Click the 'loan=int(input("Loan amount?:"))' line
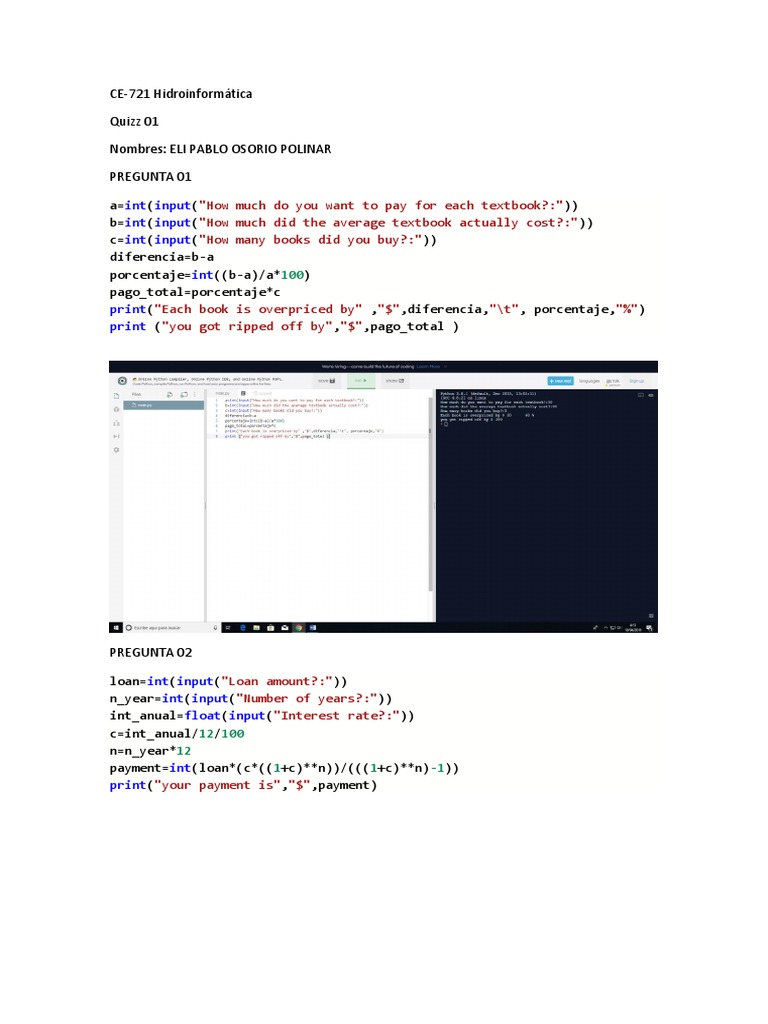Viewport: 768px width, 1024px height. point(229,681)
